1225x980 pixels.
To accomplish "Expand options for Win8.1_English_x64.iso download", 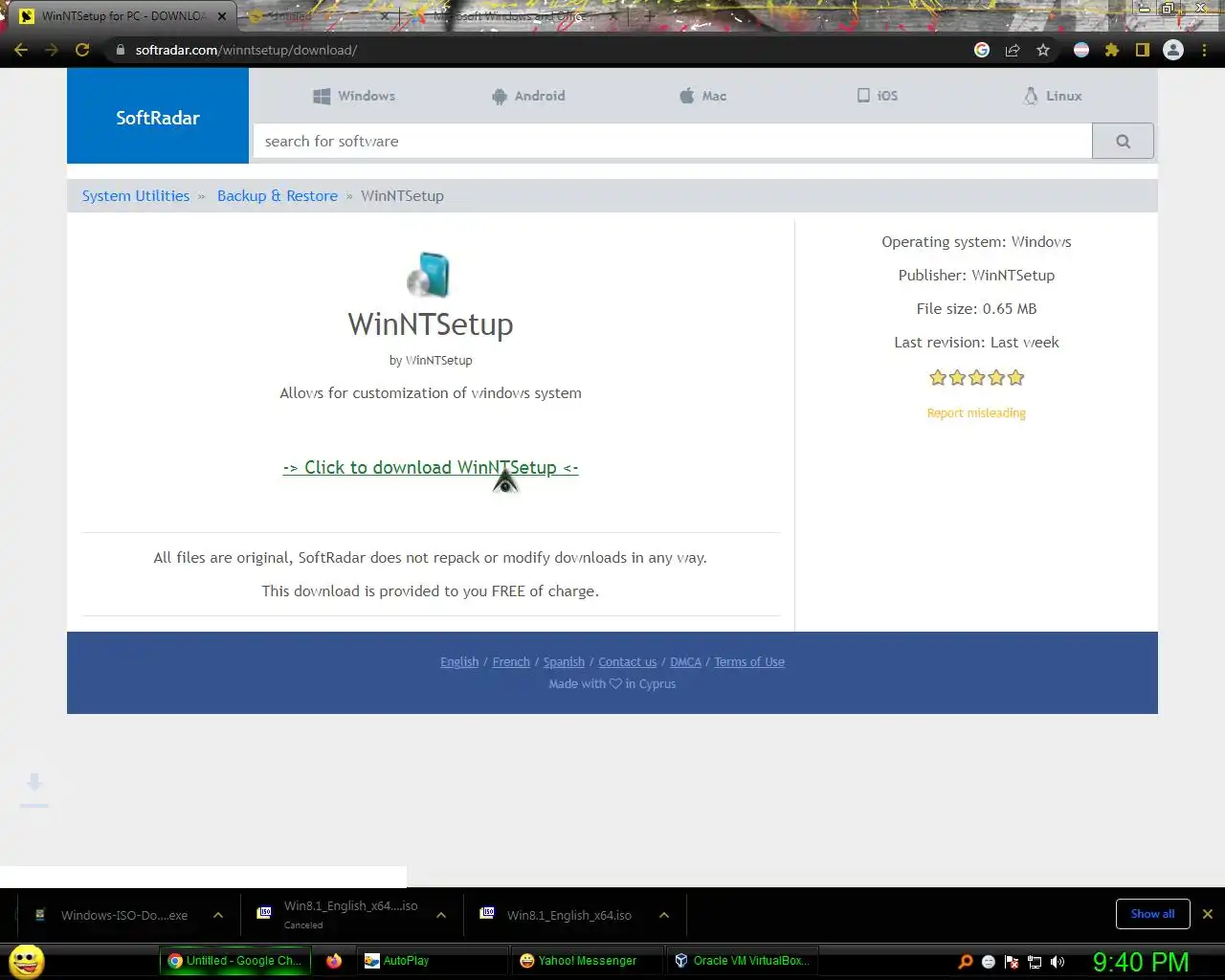I will (664, 915).
